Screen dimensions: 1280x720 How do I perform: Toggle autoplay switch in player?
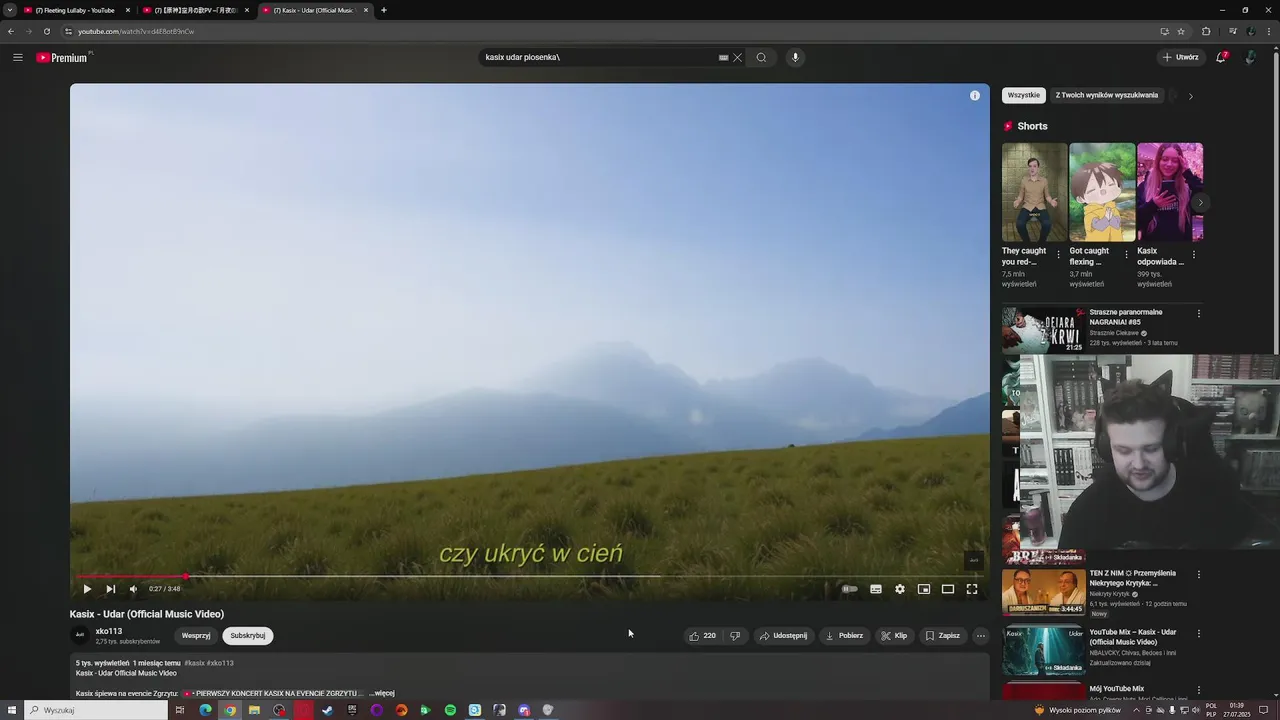coord(849,589)
